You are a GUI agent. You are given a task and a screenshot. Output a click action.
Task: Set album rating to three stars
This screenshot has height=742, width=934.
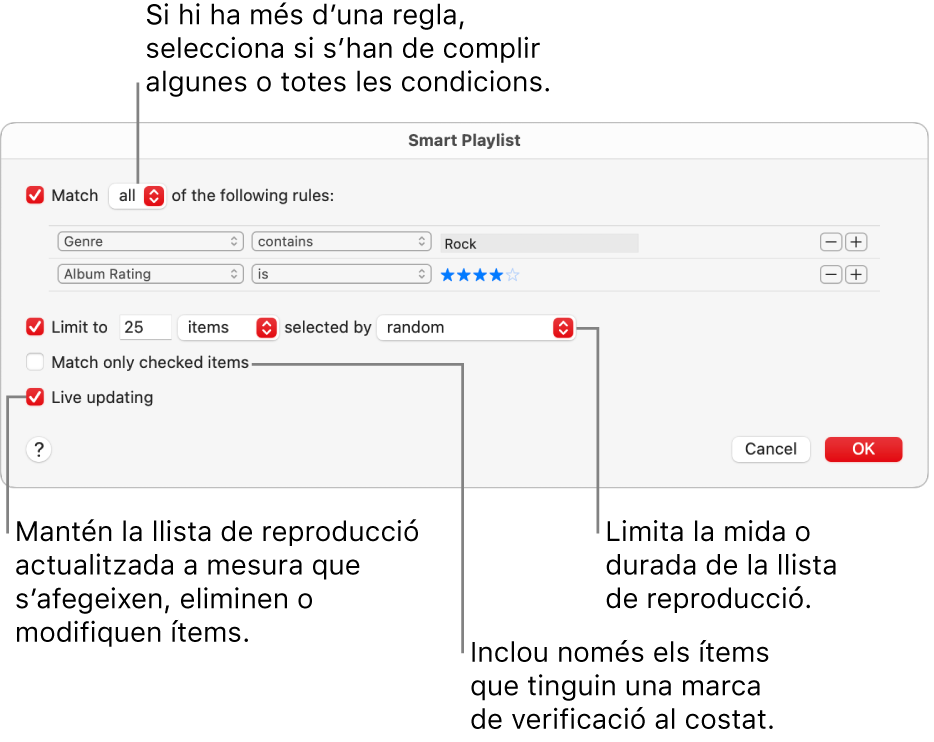click(480, 275)
